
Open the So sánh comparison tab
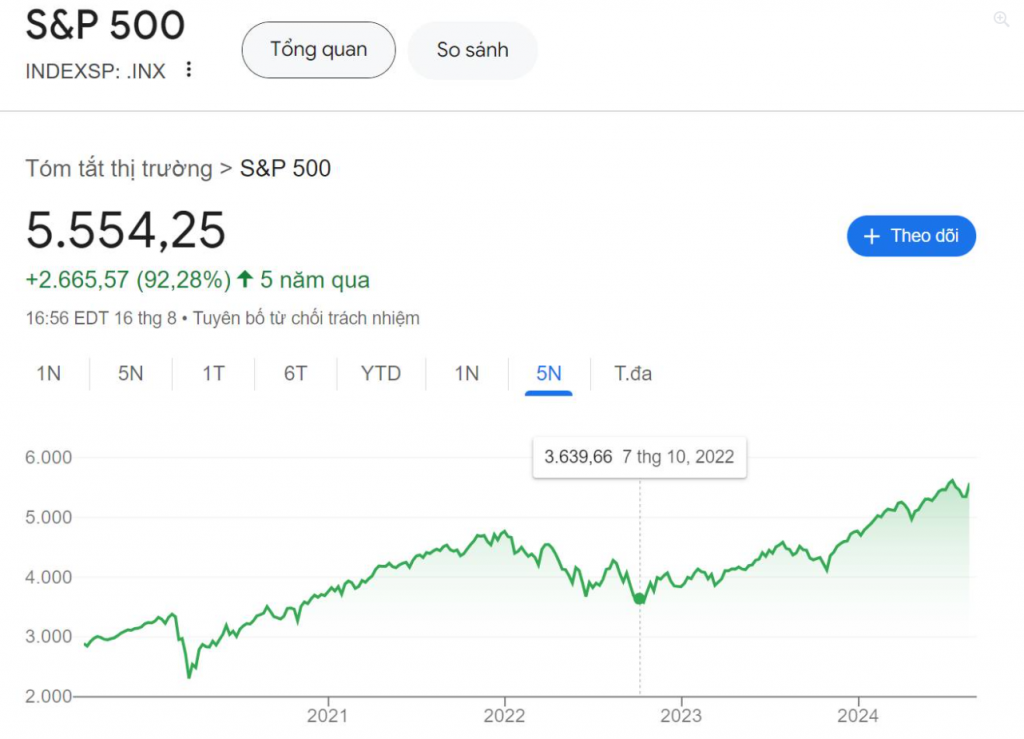pos(472,50)
